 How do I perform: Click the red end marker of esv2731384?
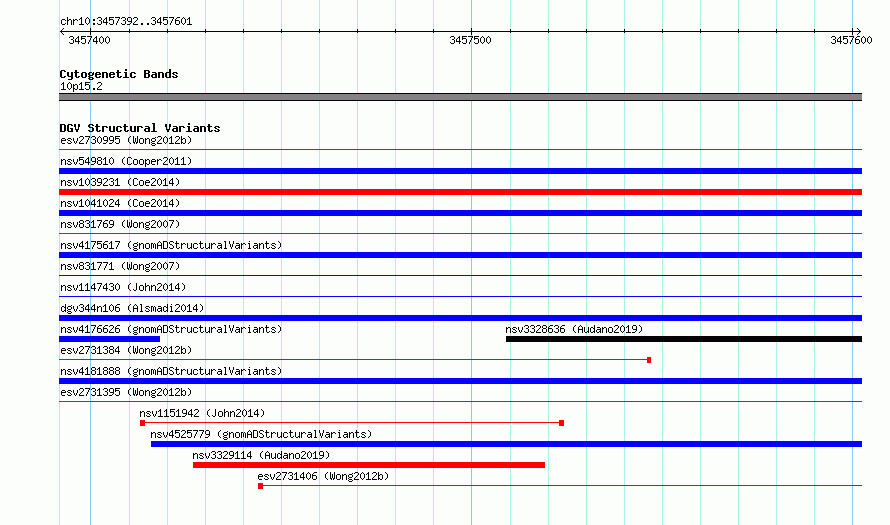(x=649, y=360)
